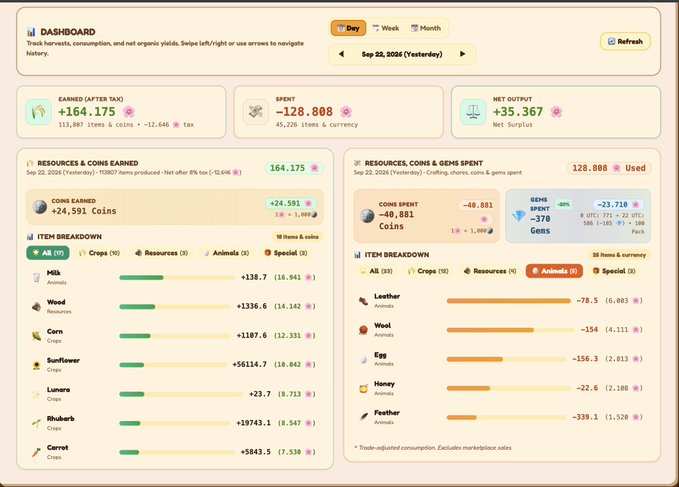This screenshot has height=487, width=679.
Task: Filter spent items by Special (2)
Action: (x=614, y=271)
